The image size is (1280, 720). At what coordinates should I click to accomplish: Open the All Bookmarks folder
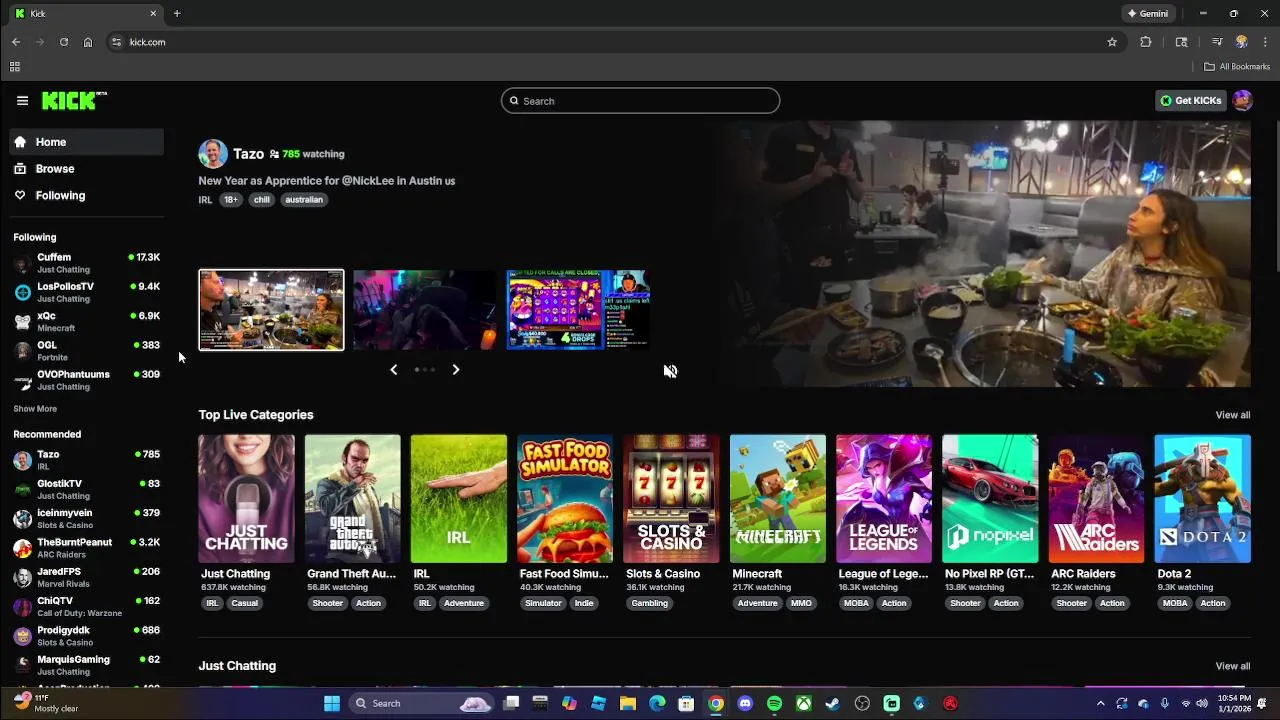click(x=1237, y=67)
